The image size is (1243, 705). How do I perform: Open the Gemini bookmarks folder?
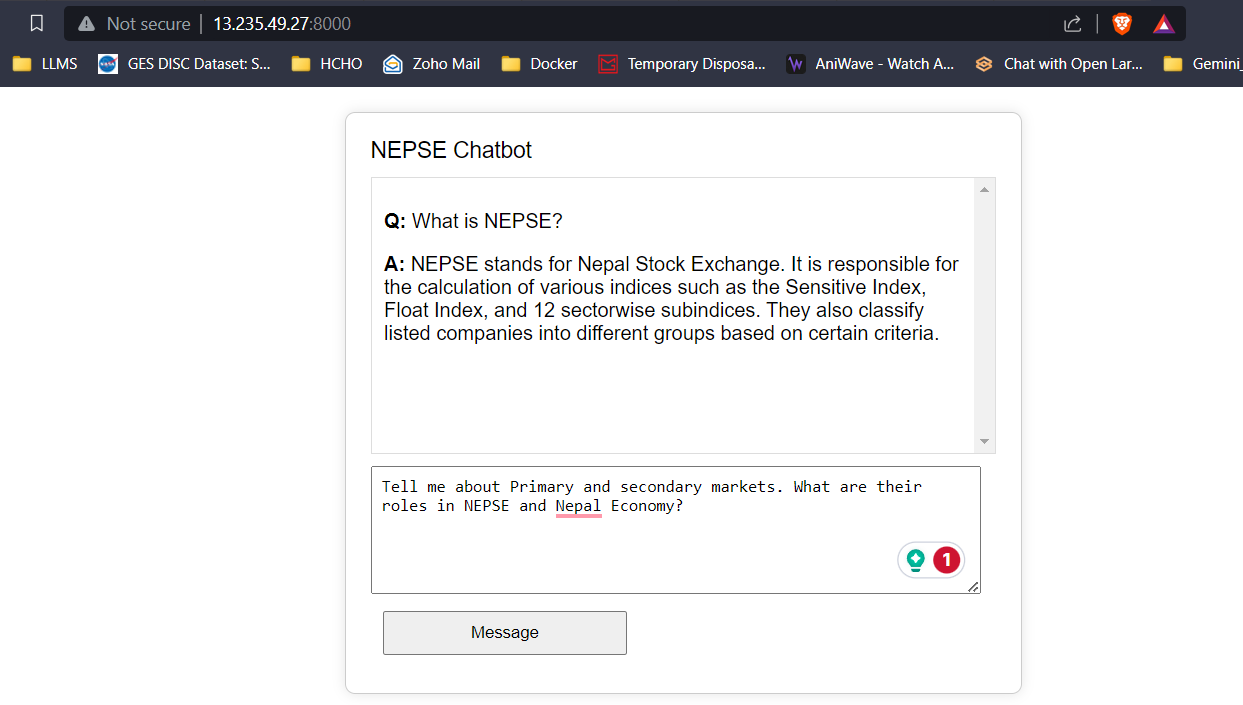(x=1203, y=64)
